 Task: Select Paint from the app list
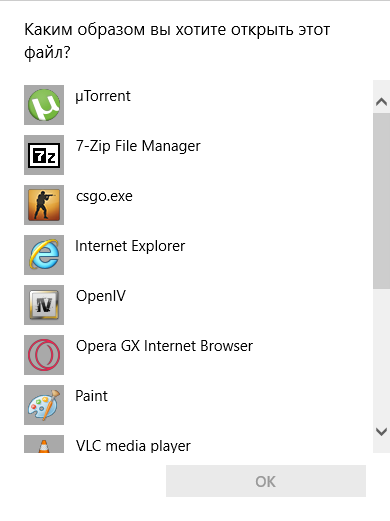pyautogui.click(x=91, y=396)
